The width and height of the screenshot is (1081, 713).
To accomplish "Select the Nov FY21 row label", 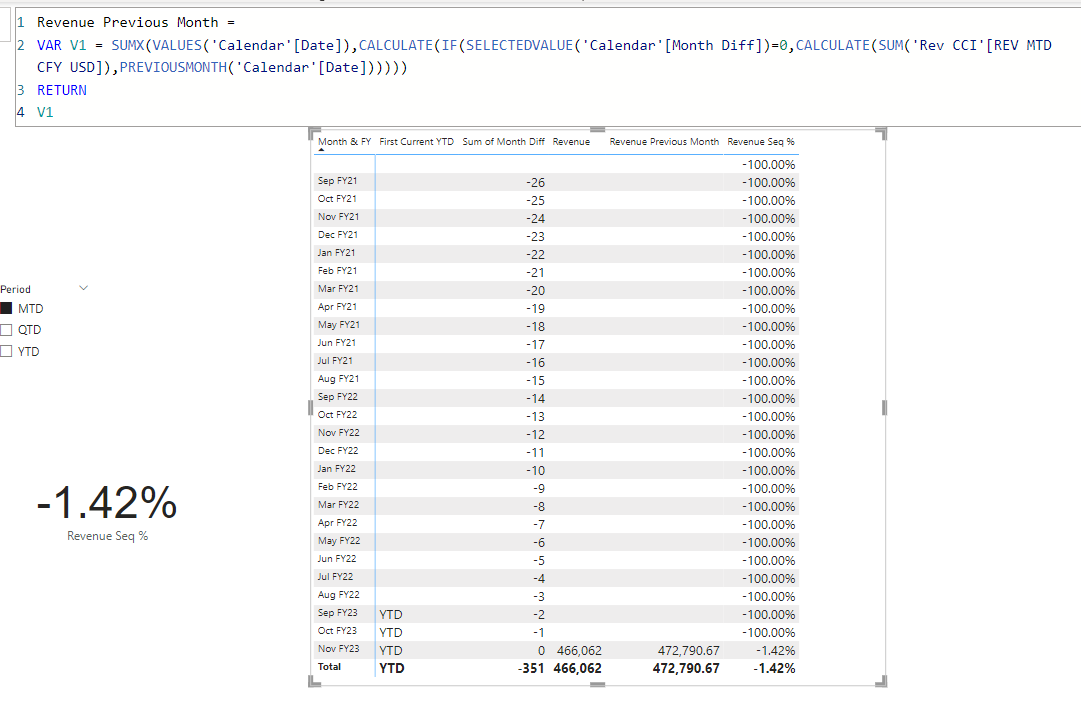I will pos(338,217).
